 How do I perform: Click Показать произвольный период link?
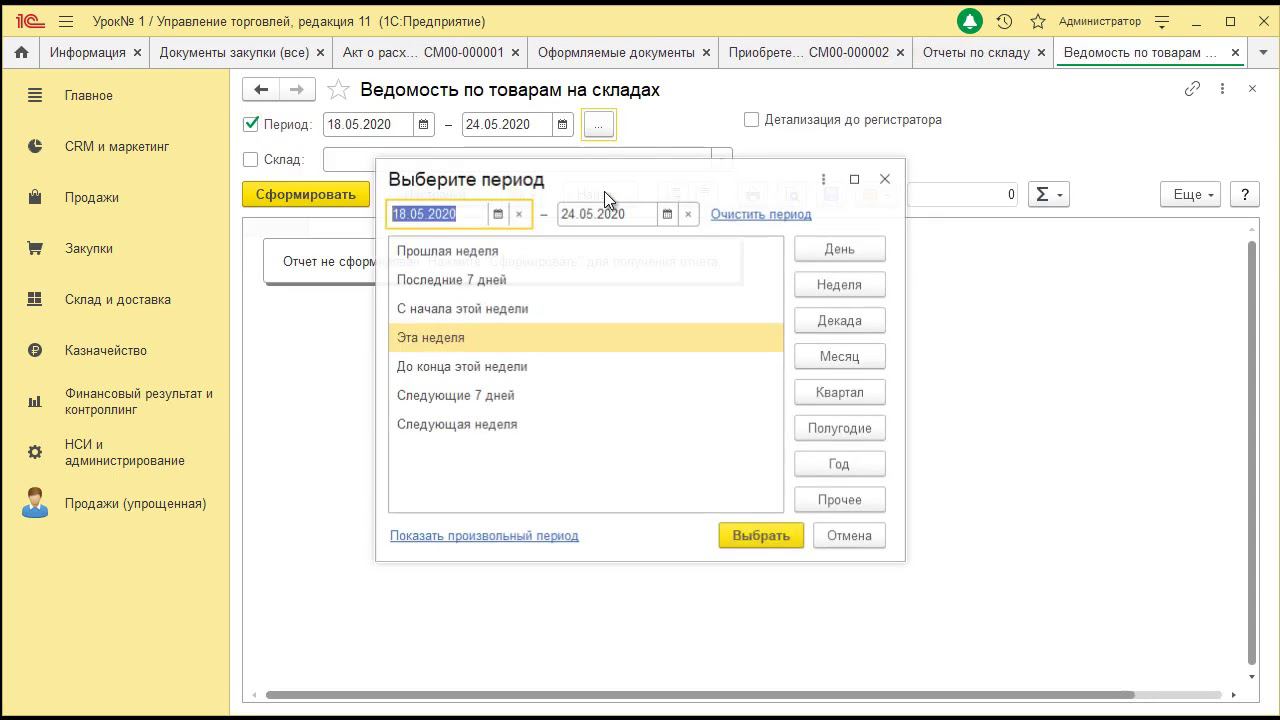pos(484,536)
